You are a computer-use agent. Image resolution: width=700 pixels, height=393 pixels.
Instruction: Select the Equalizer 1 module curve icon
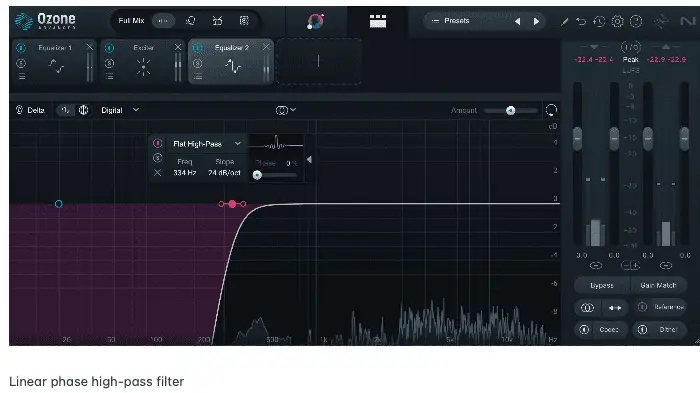tap(56, 66)
